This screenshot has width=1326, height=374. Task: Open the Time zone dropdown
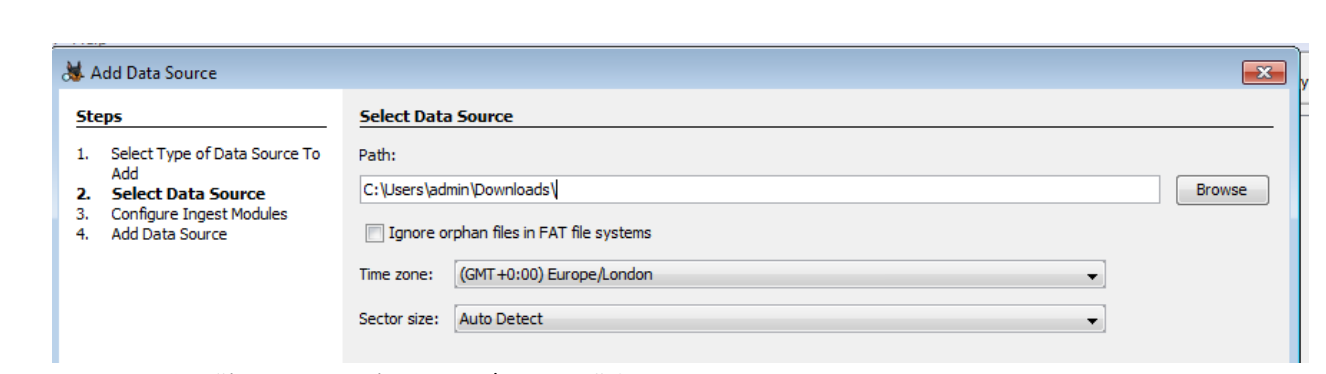[779, 274]
